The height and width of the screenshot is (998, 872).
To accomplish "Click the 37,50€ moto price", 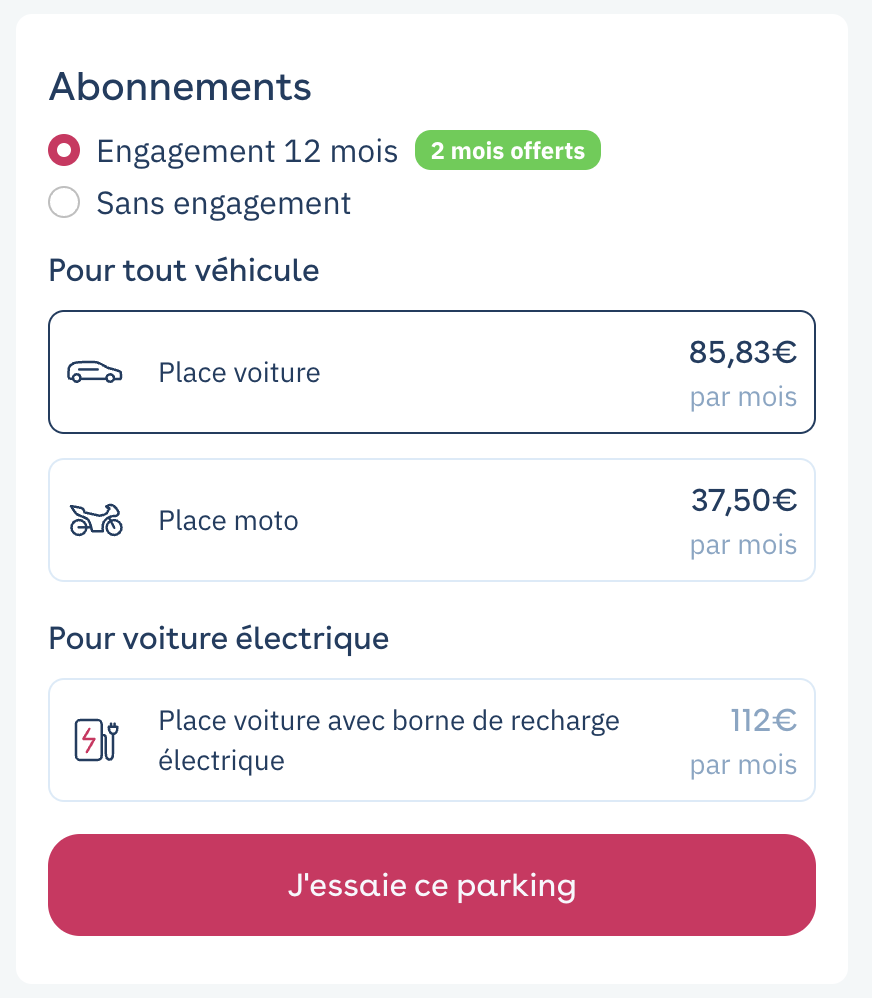I will [x=744, y=500].
